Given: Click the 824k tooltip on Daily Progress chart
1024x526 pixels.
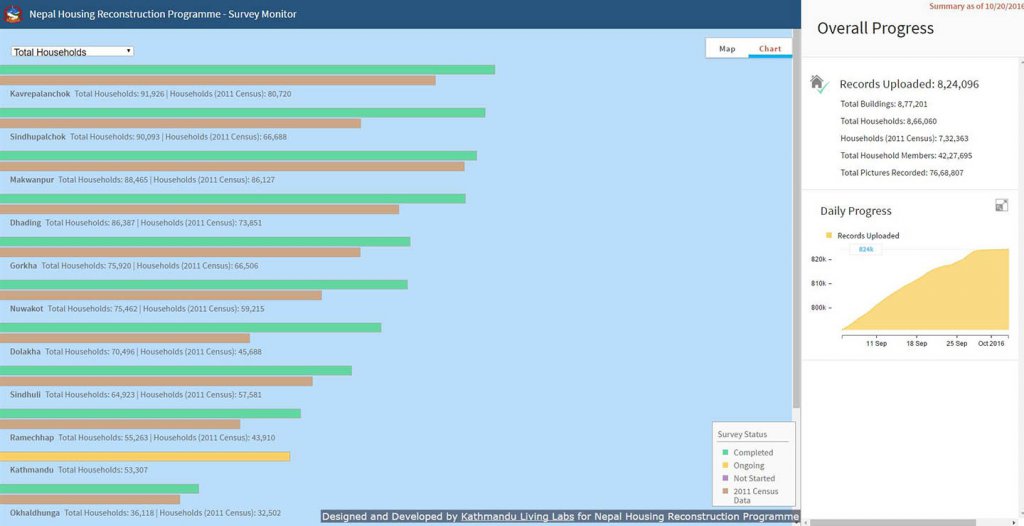Looking at the screenshot, I should point(866,250).
